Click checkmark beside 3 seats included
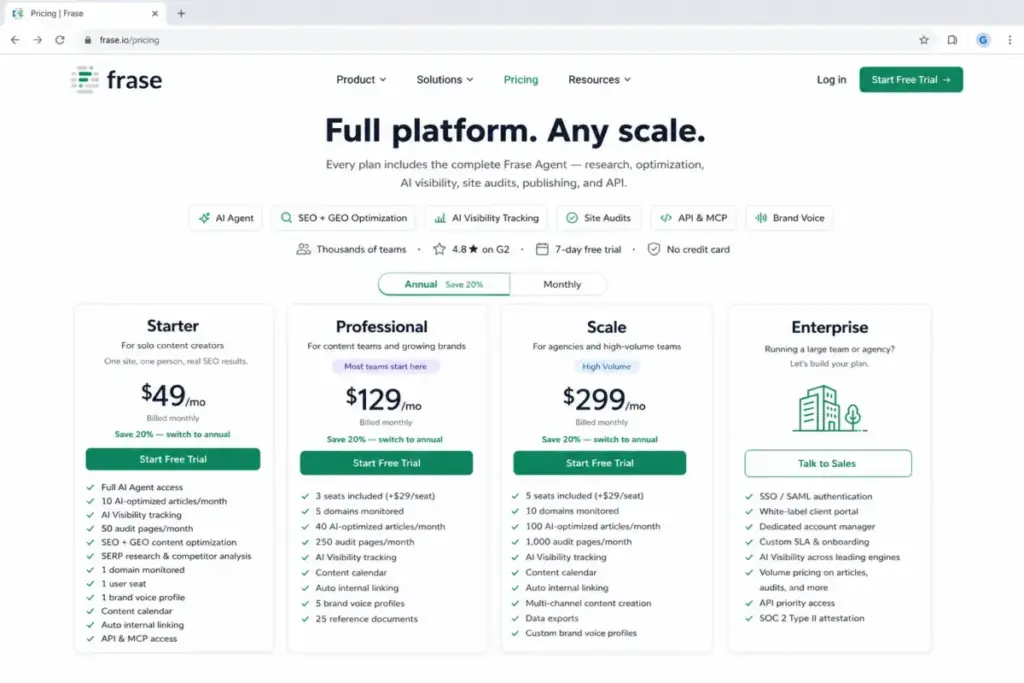Screen dimensions: 1024x683 pos(305,496)
